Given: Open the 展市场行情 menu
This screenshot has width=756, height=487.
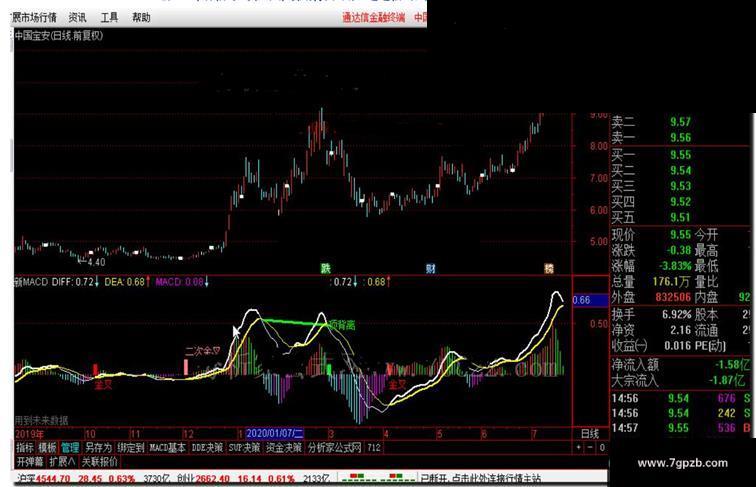Looking at the screenshot, I should click(34, 18).
